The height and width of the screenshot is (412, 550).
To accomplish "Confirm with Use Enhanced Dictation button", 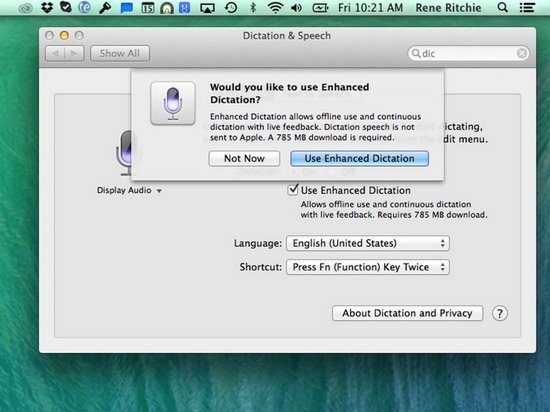I will (360, 158).
